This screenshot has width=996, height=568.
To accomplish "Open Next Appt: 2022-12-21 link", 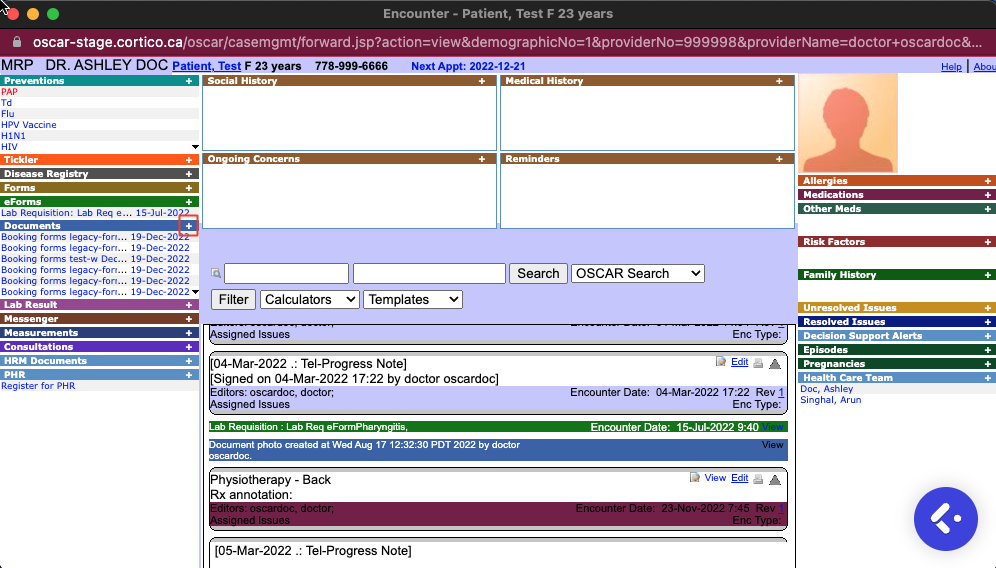I will 468,66.
